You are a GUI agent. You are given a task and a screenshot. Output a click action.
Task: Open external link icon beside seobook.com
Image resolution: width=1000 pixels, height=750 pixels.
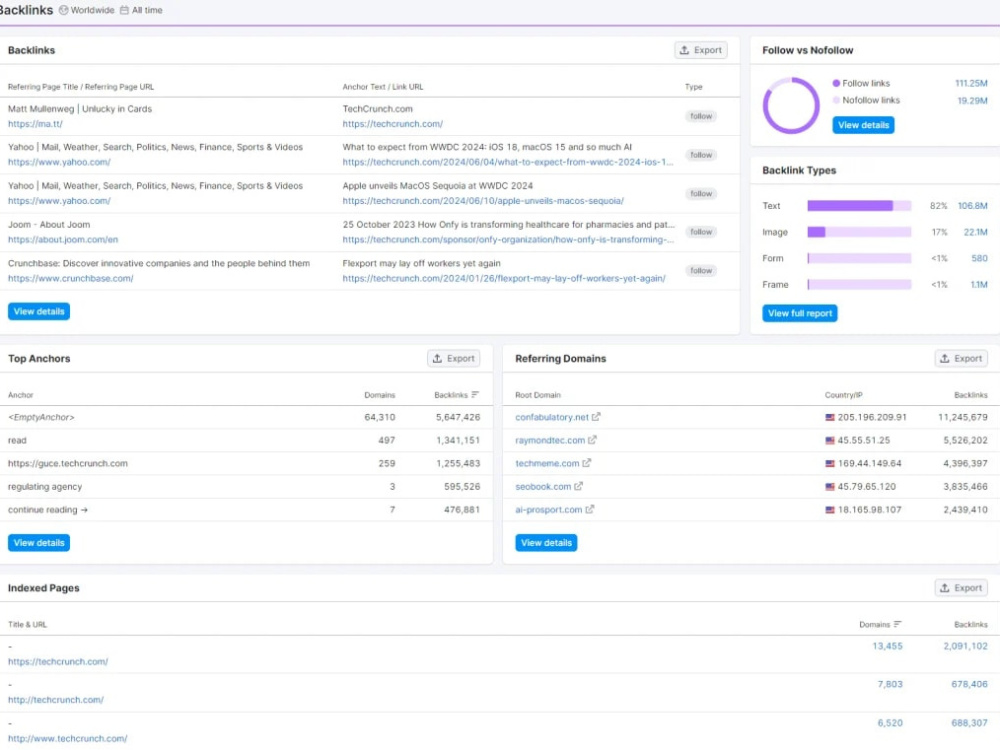pyautogui.click(x=578, y=486)
